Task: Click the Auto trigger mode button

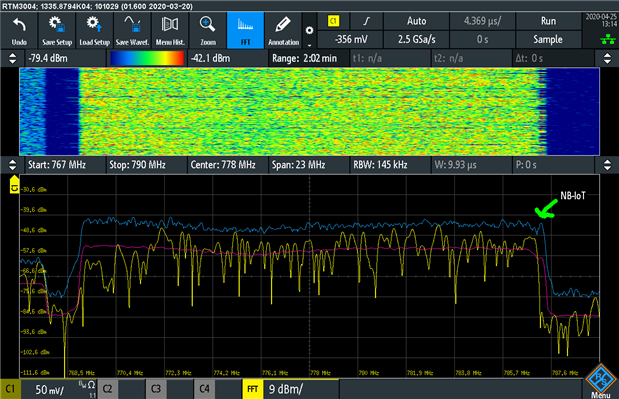Action: (x=416, y=21)
